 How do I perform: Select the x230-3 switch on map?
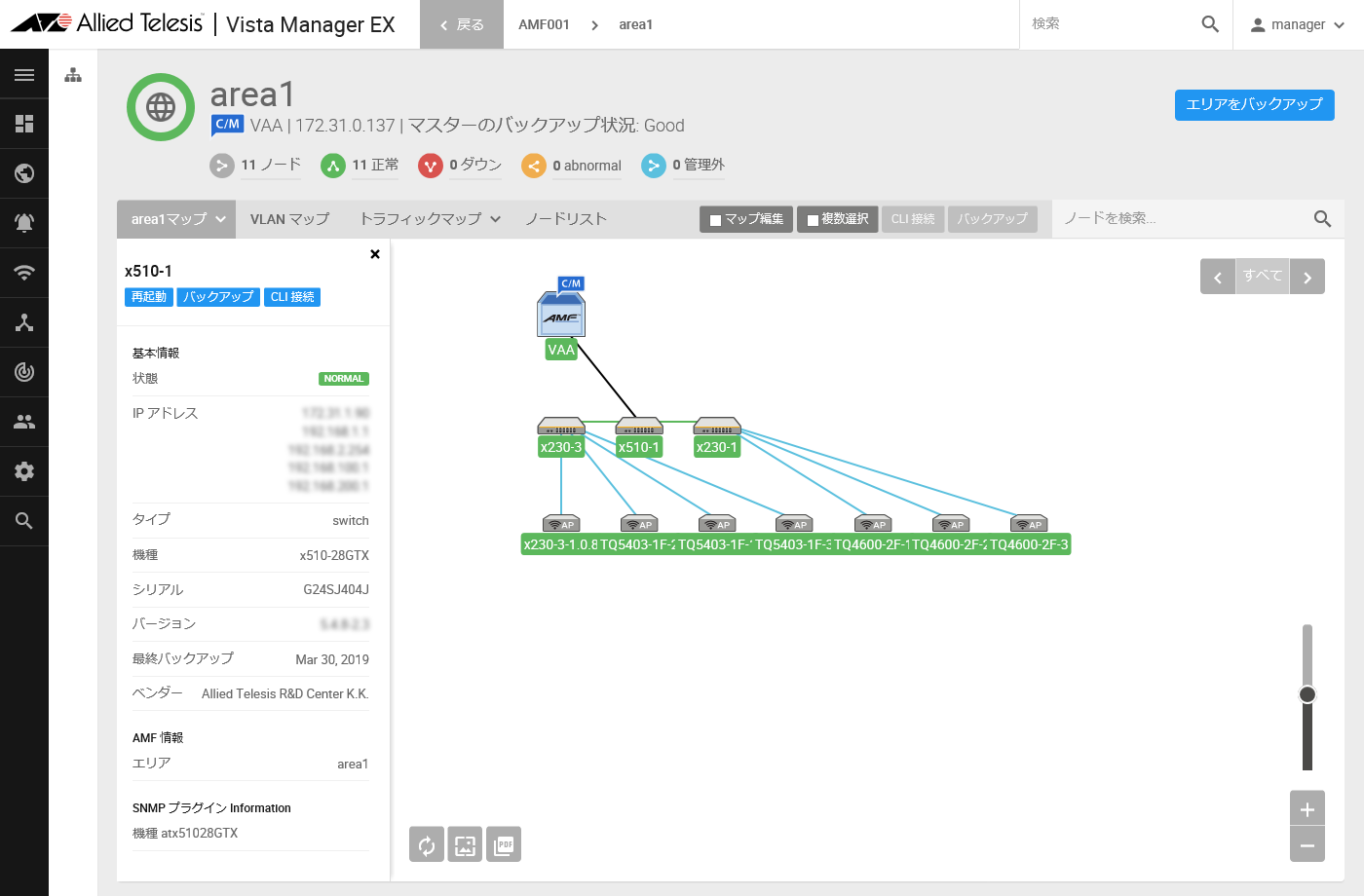point(561,427)
